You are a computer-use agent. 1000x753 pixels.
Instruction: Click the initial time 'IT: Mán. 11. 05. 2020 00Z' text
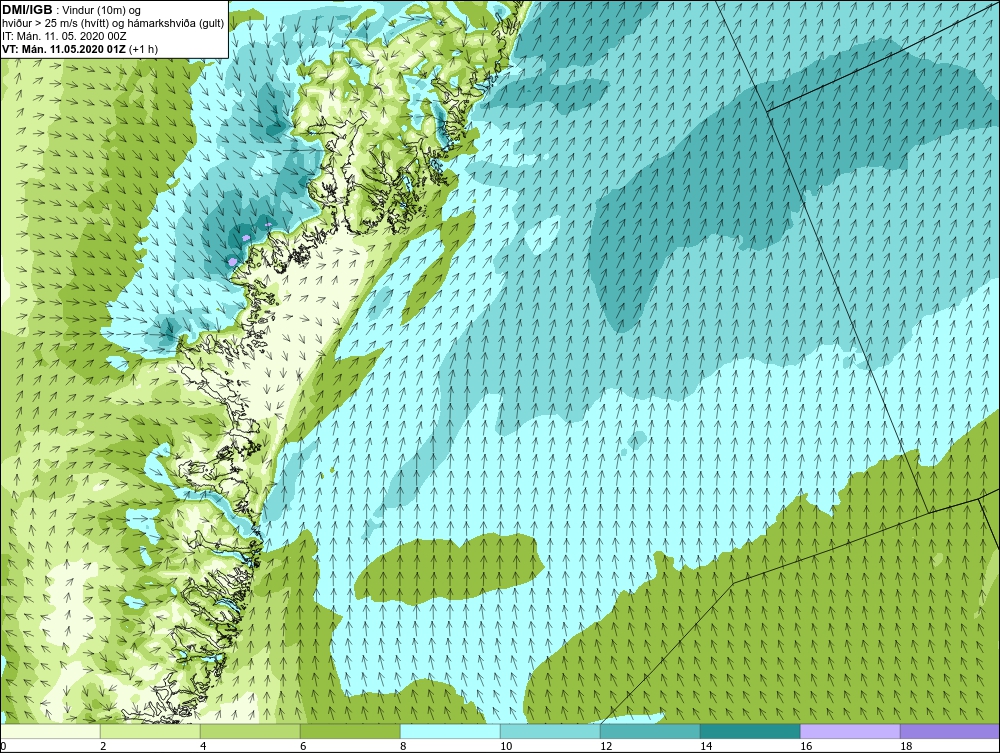point(64,36)
